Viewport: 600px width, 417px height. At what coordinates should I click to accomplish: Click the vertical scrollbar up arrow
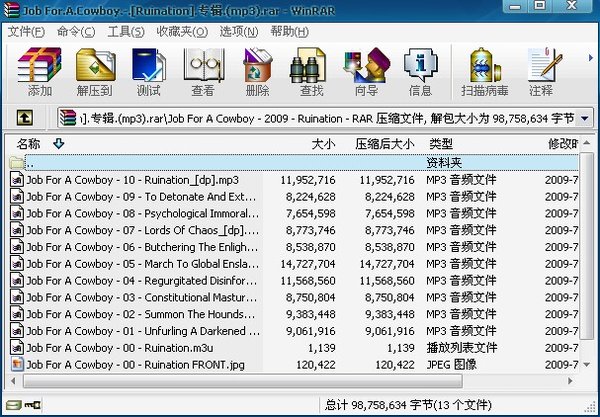587,143
